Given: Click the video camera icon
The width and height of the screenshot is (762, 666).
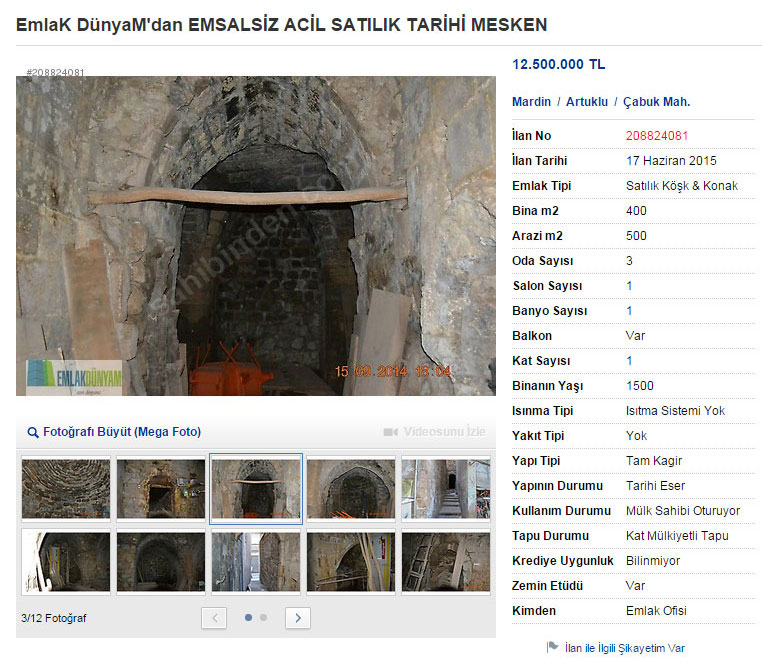Looking at the screenshot, I should [x=391, y=432].
